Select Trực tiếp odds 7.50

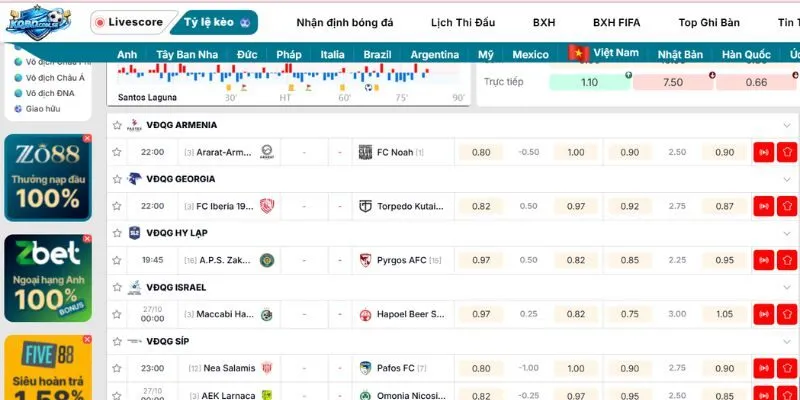(673, 82)
